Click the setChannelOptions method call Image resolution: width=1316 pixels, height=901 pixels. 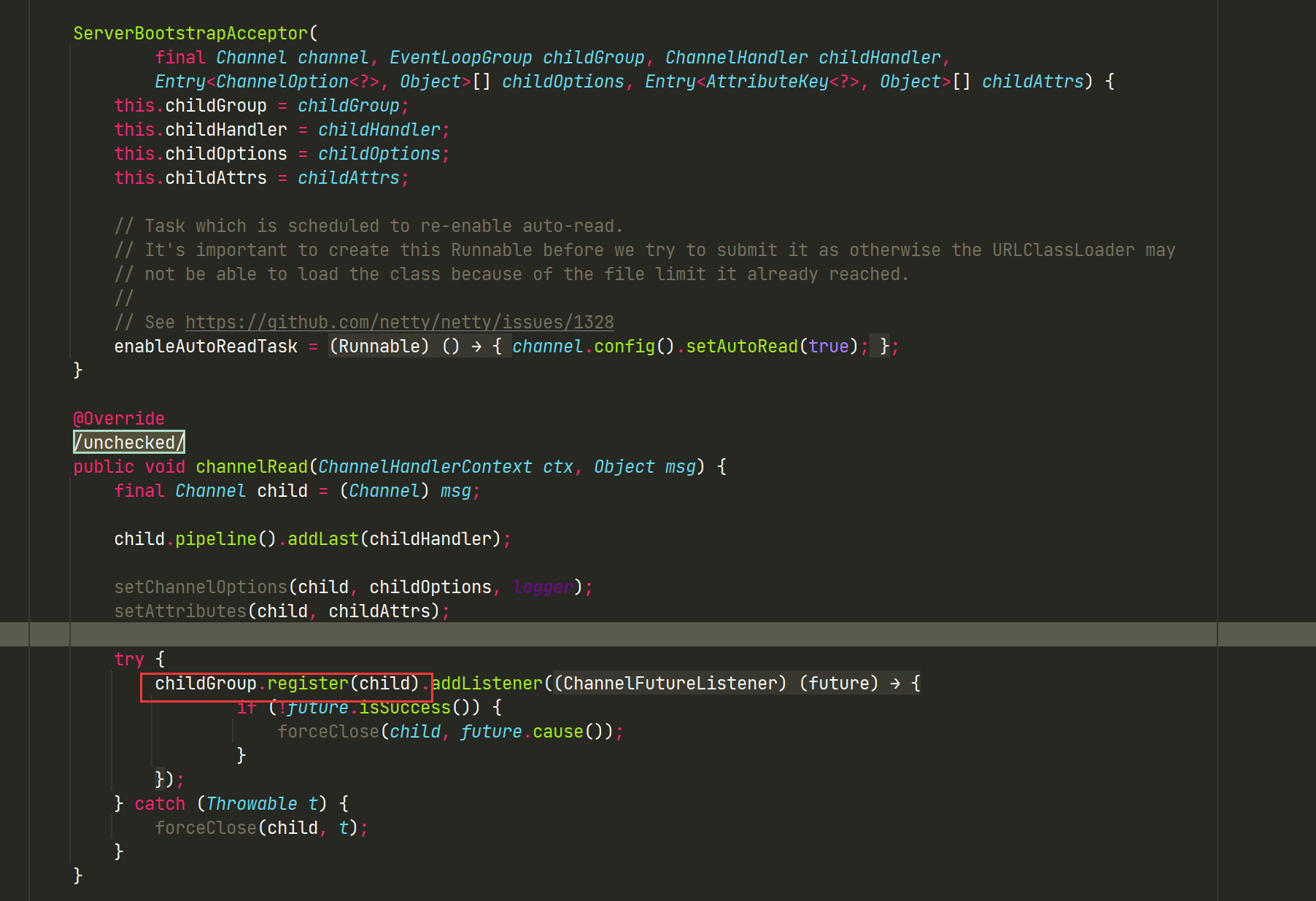201,587
